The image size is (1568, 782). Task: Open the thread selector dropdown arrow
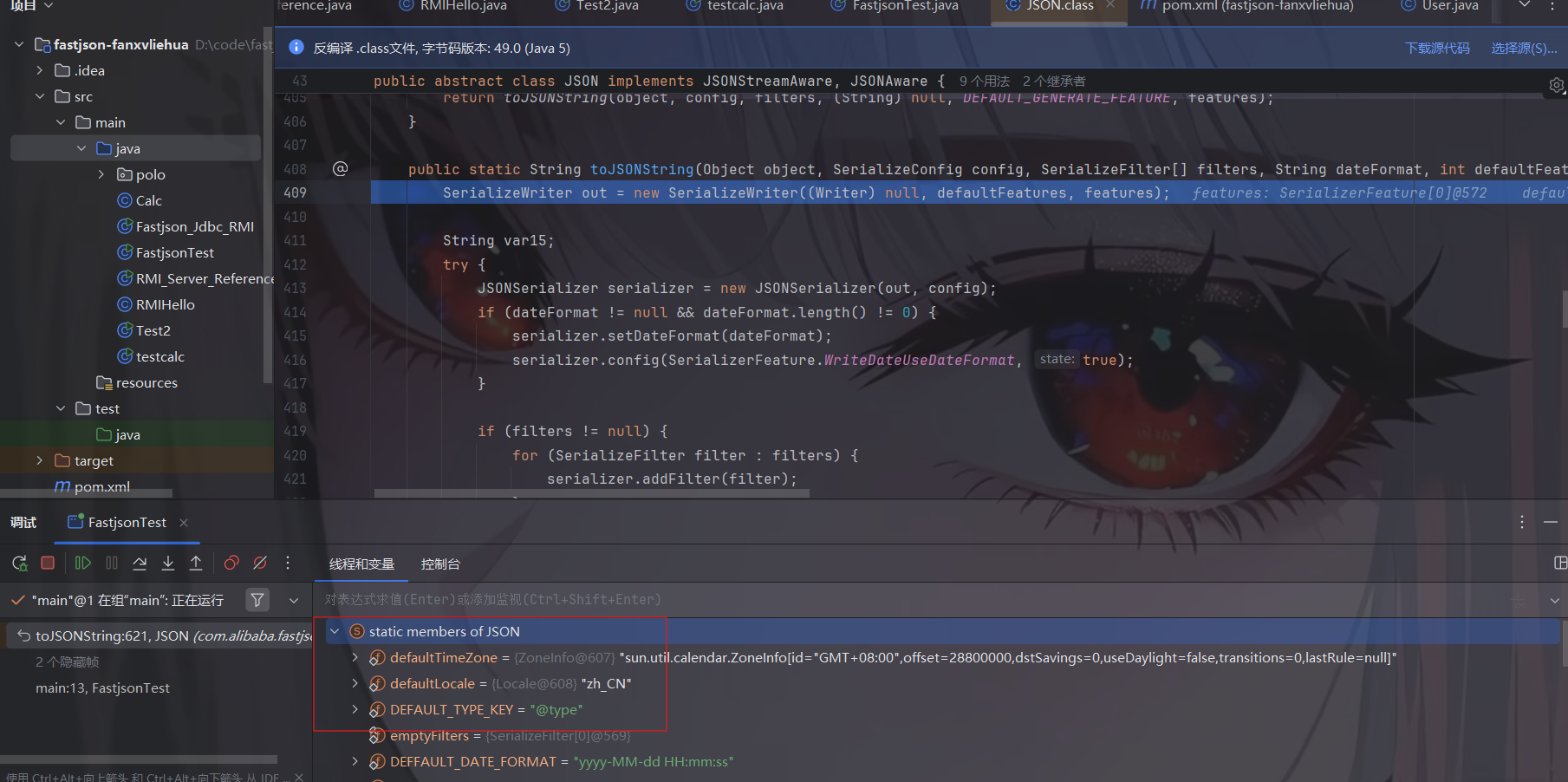[294, 600]
